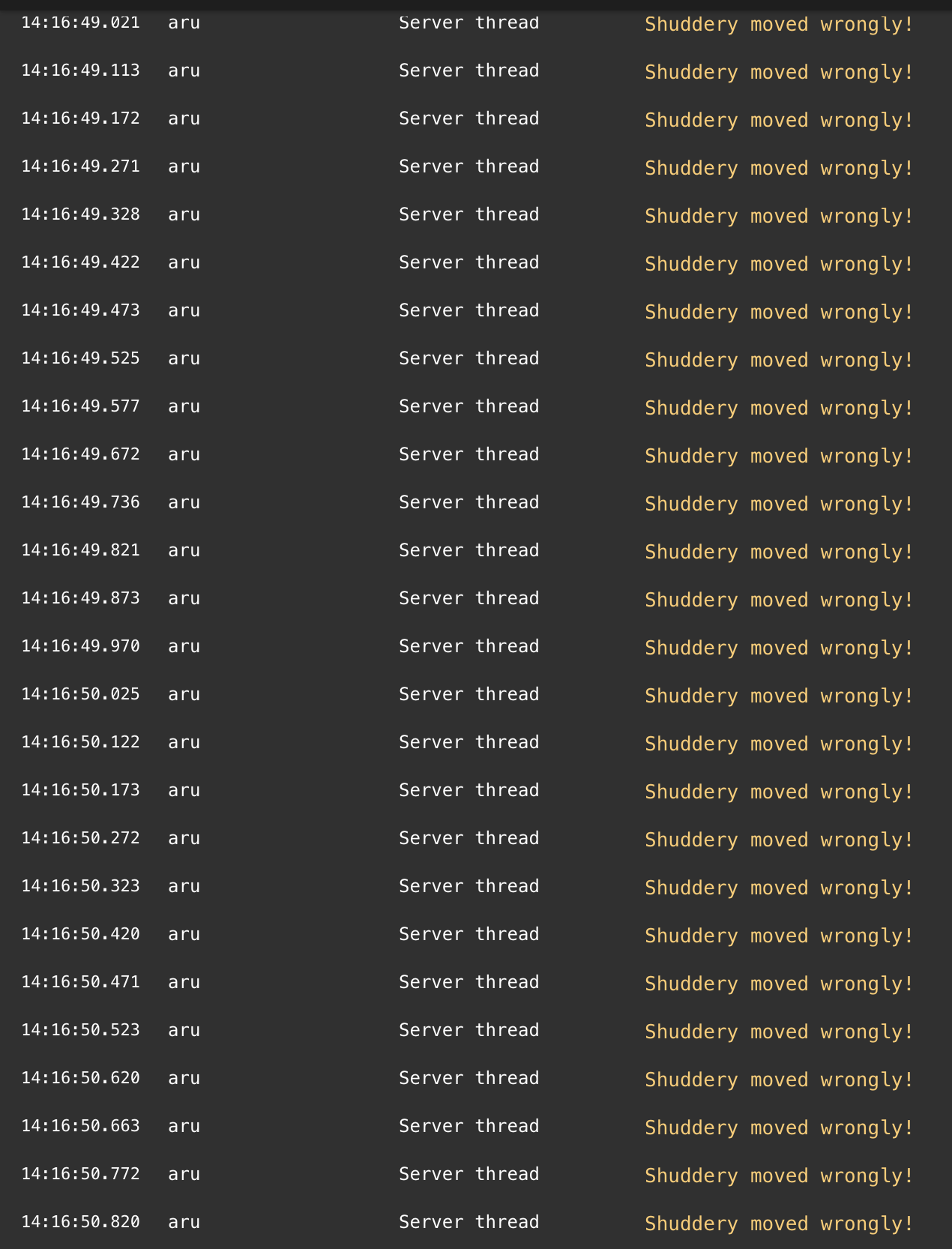Select the 'Server thread' cell at 14:16:50.663
Viewport: 952px width, 1249px height.
(469, 1126)
